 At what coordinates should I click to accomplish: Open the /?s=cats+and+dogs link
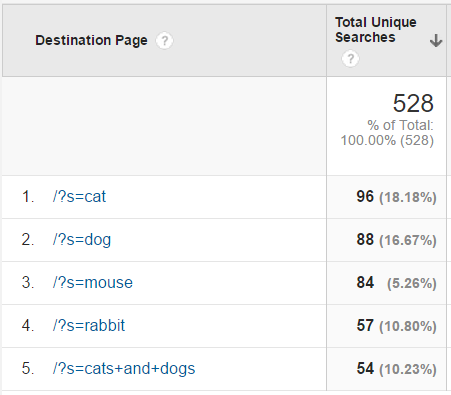click(x=124, y=369)
